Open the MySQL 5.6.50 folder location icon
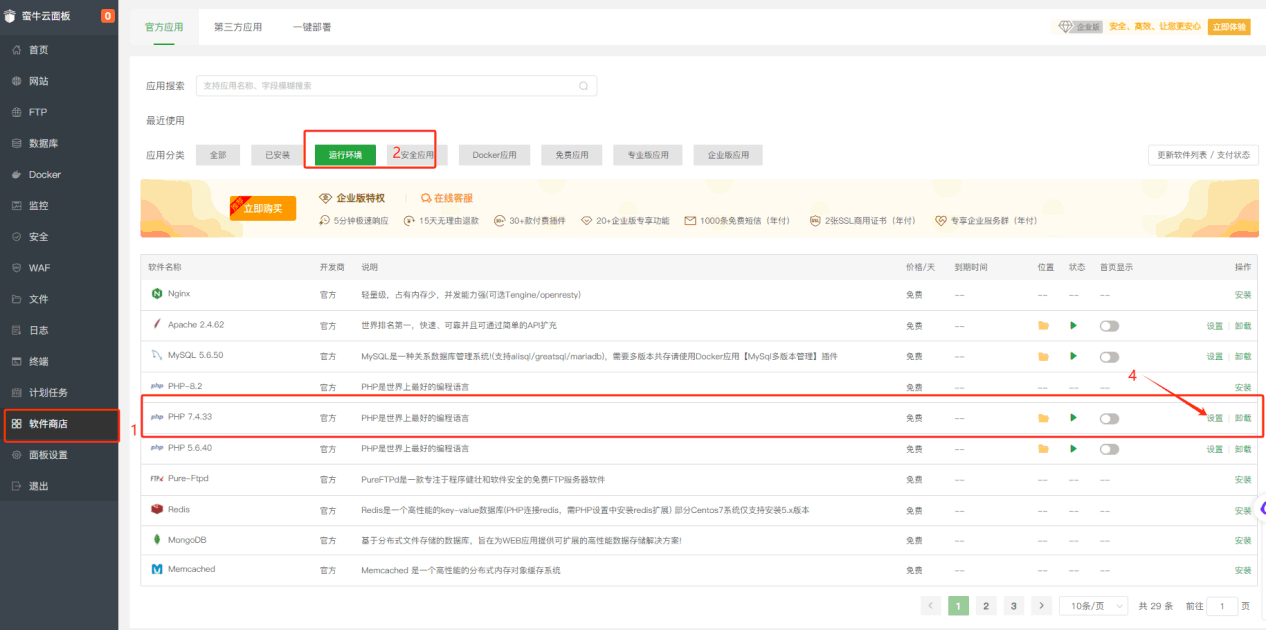The width and height of the screenshot is (1266, 630). coord(1043,357)
